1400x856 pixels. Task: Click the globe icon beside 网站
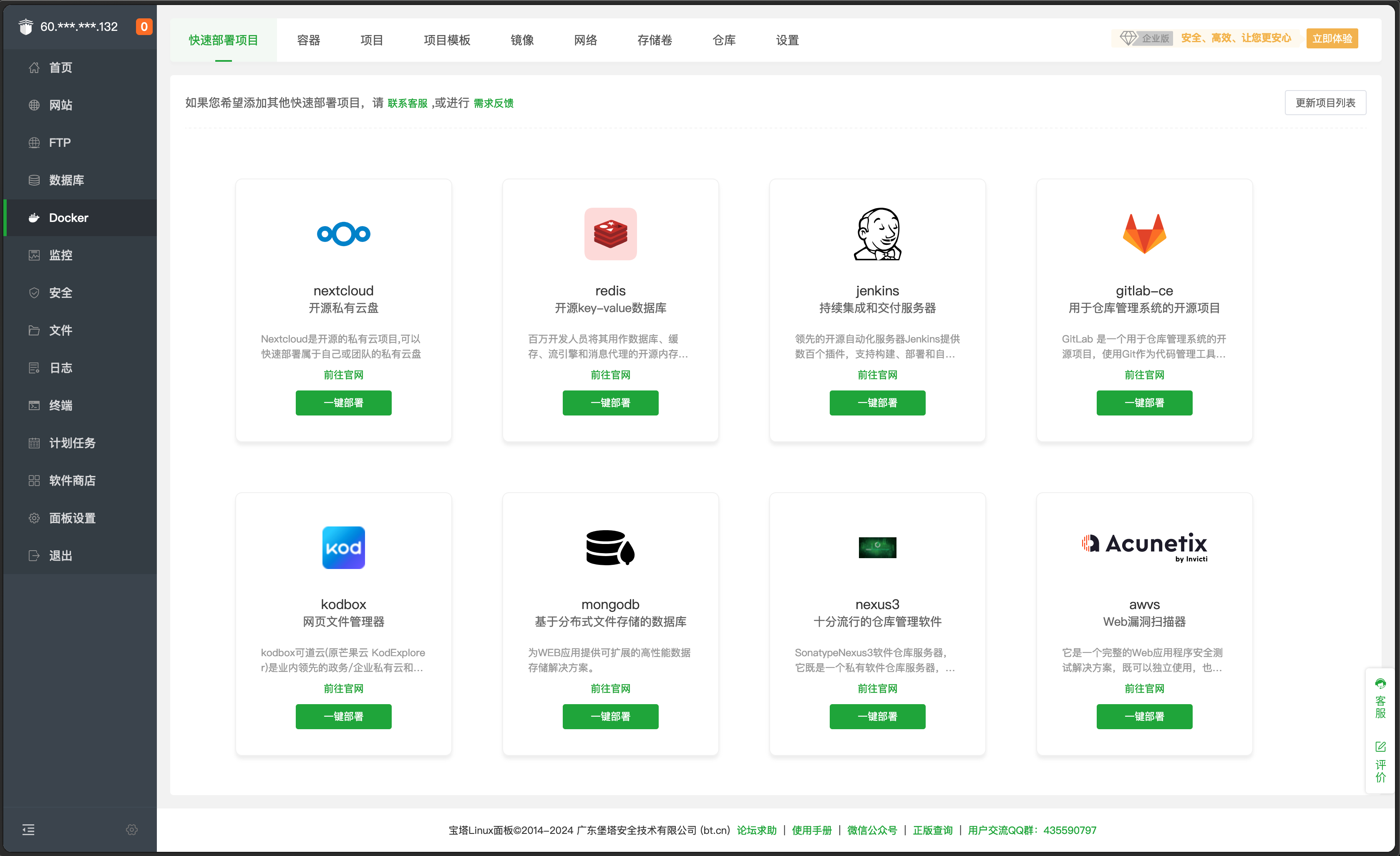click(34, 105)
